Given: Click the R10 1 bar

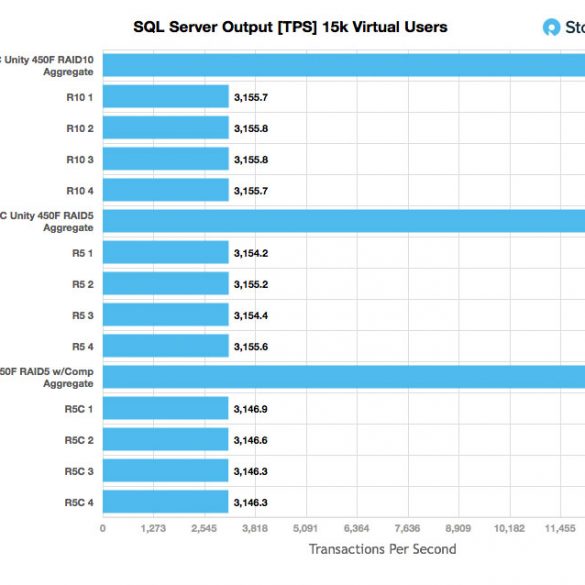Looking at the screenshot, I should pos(166,97).
